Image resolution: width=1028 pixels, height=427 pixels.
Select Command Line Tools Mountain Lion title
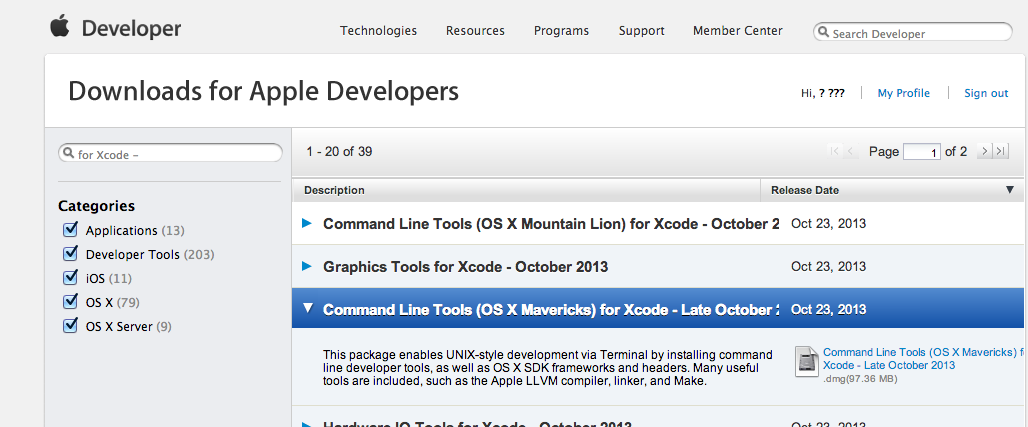[551, 224]
